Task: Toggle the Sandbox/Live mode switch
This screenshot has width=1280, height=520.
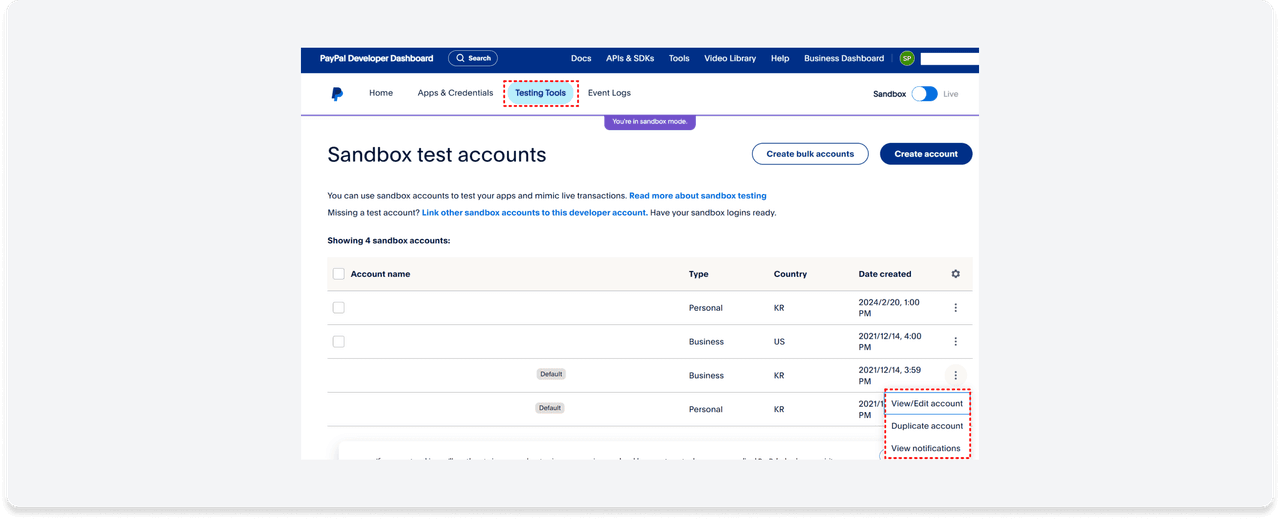Action: coord(924,94)
